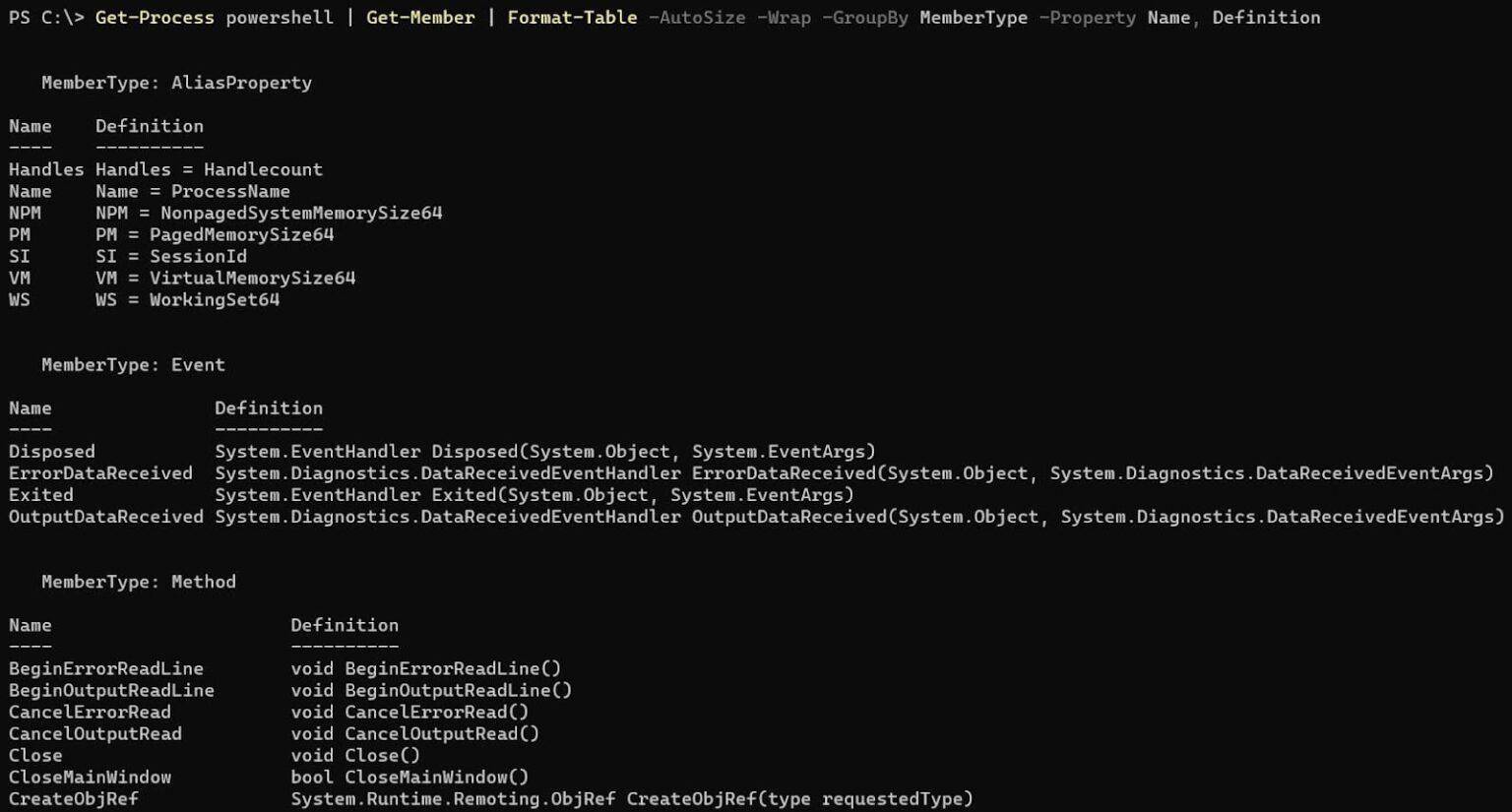Click the Get-Process cmdlet in the command line
The image size is (1512, 812).
[155, 18]
